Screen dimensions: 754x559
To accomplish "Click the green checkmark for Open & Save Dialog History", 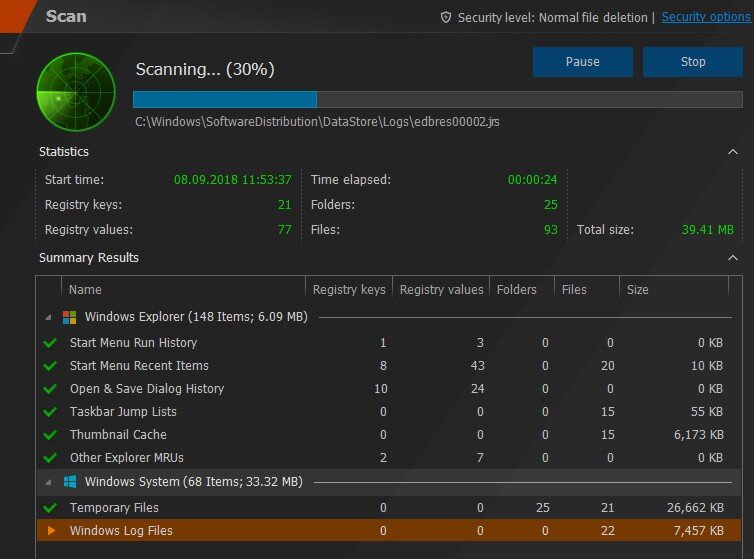I will (50, 389).
